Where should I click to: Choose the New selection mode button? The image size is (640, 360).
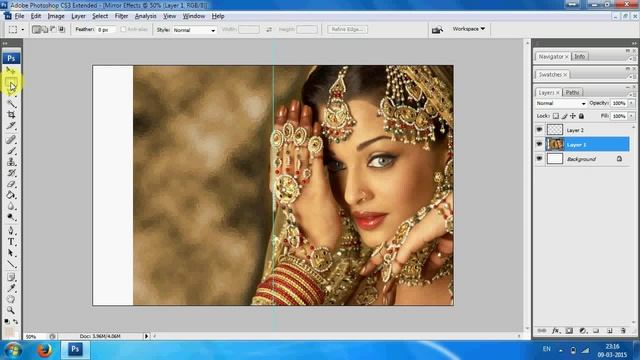tap(36, 29)
